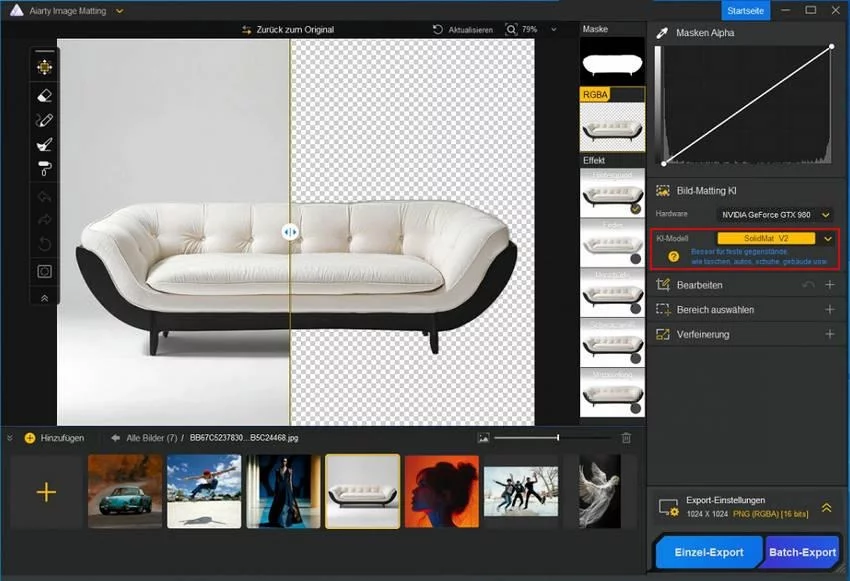
Task: Click the Batch-Export button
Action: pyautogui.click(x=802, y=552)
